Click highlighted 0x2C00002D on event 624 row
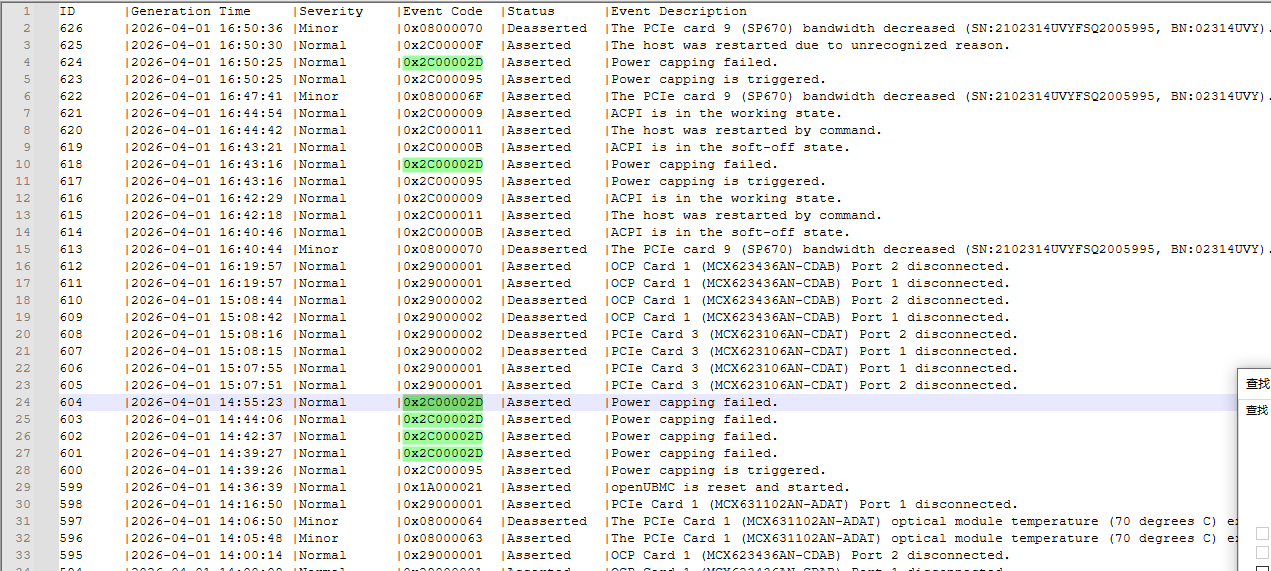1271x571 pixels. tap(442, 62)
